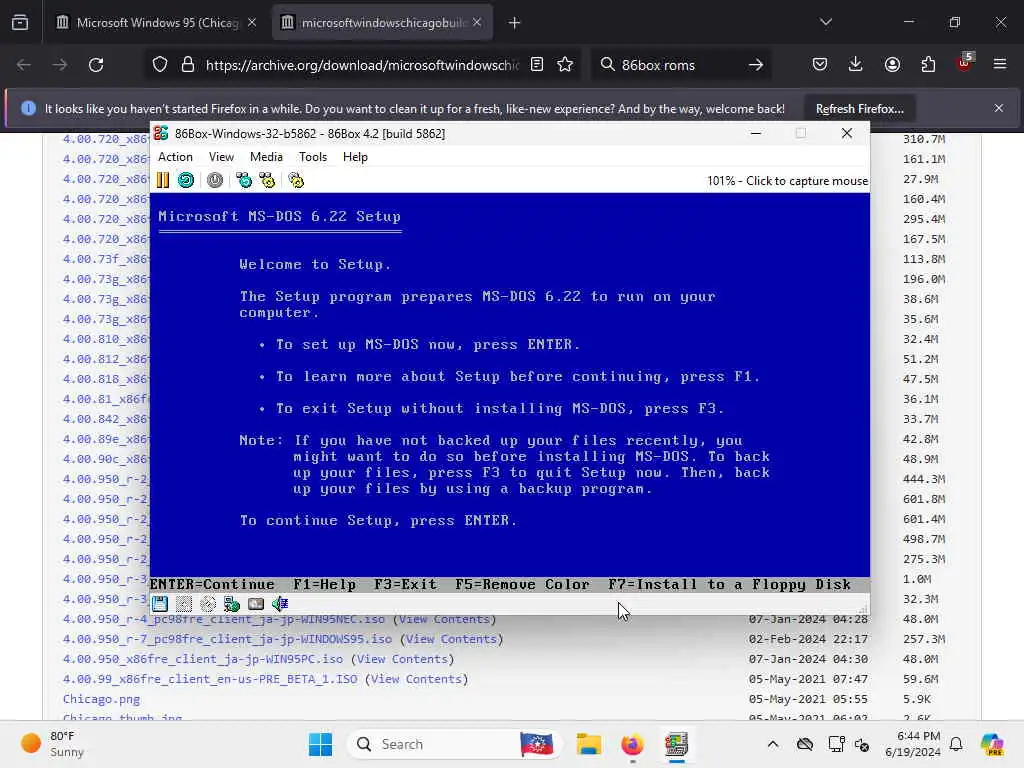Click the greyed-out second floppy status icon
The image size is (1024, 768).
(x=184, y=604)
